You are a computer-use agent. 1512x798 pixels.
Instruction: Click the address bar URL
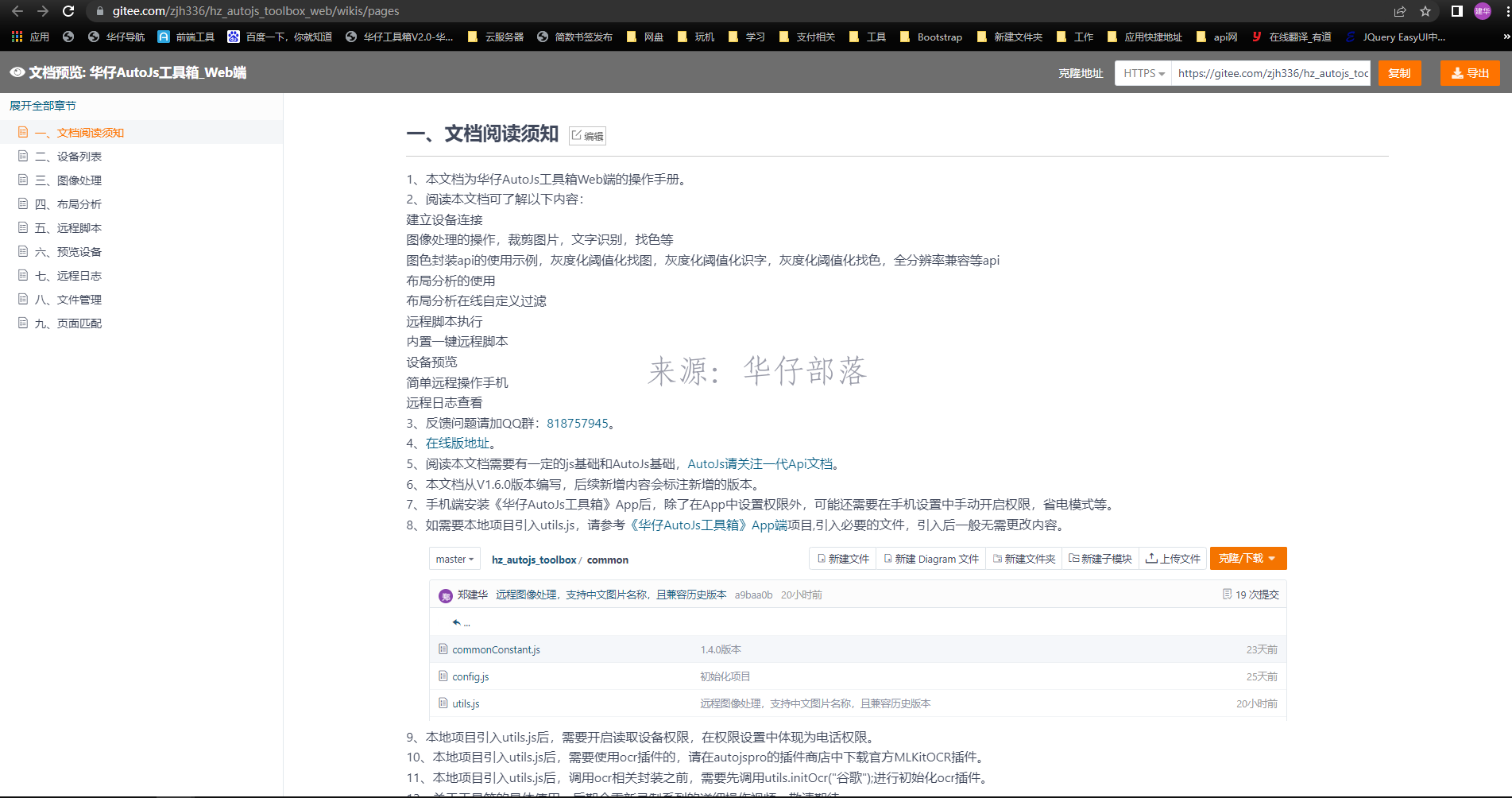tap(256, 11)
